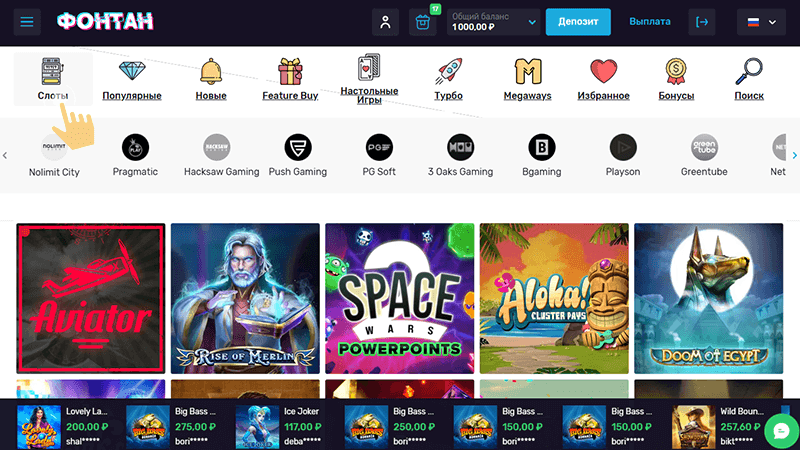Open the language flag dropdown
Viewport: 800px width, 450px height.
tap(761, 22)
